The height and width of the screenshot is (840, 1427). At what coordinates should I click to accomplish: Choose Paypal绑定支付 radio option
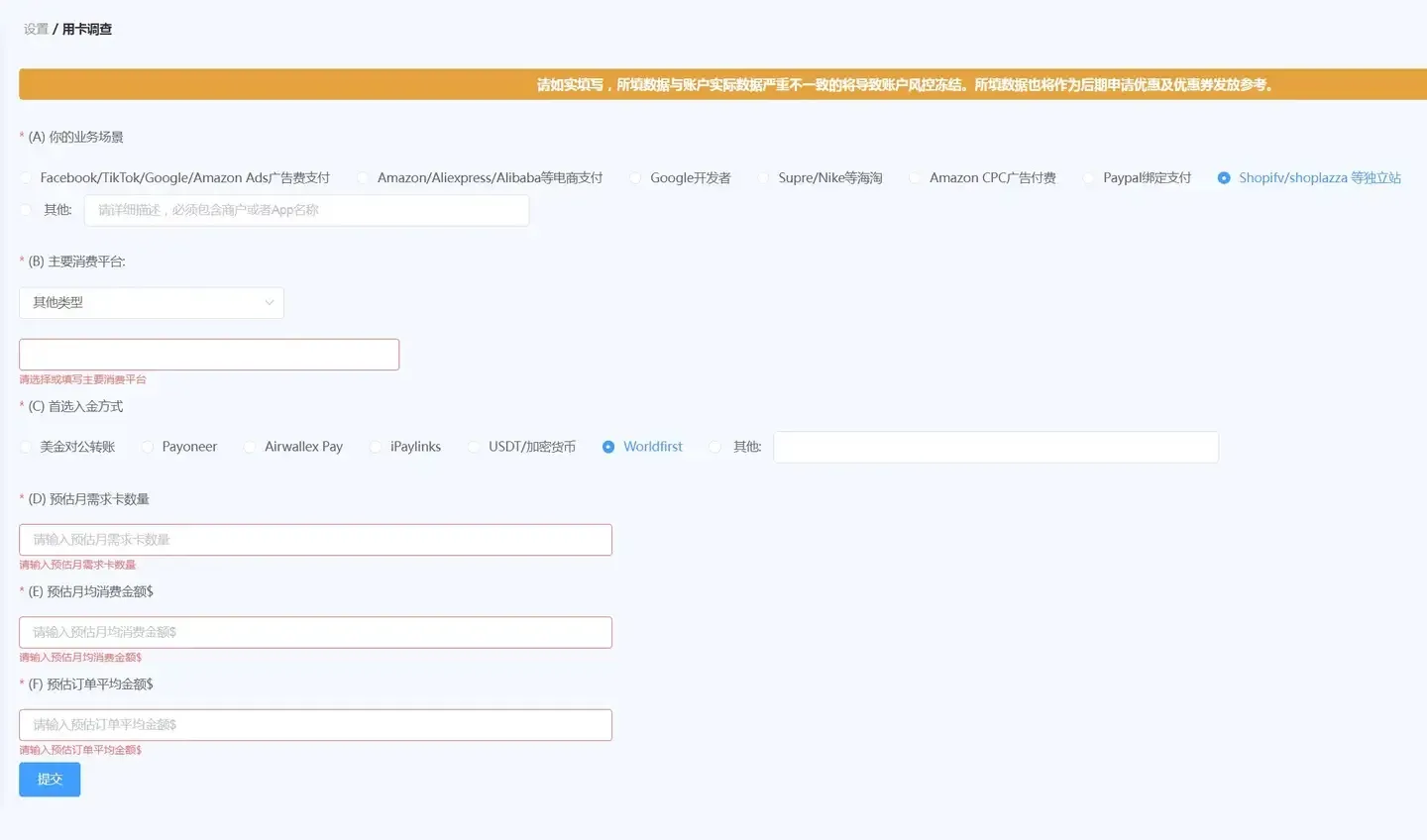click(x=1089, y=178)
